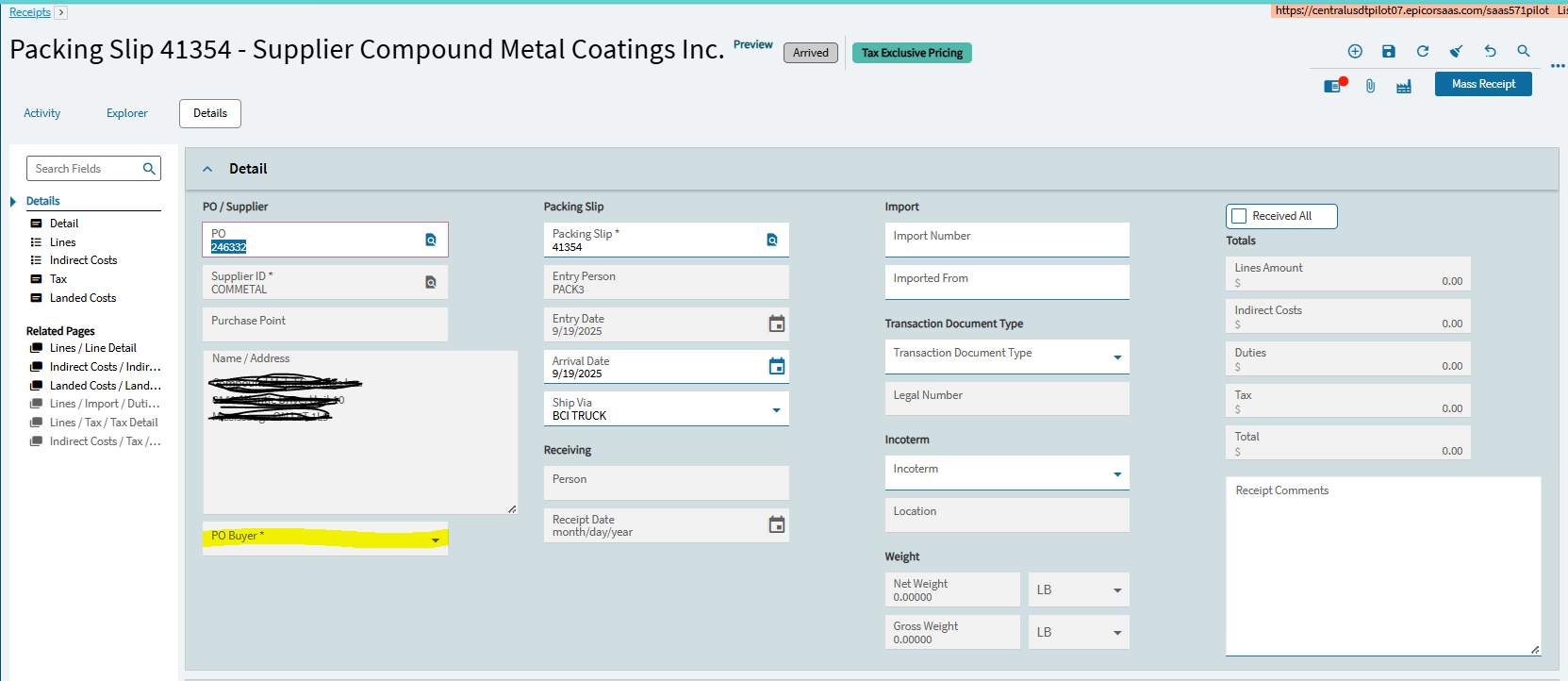Switch to the Activity tab
This screenshot has width=1568, height=681.
pyautogui.click(x=42, y=113)
